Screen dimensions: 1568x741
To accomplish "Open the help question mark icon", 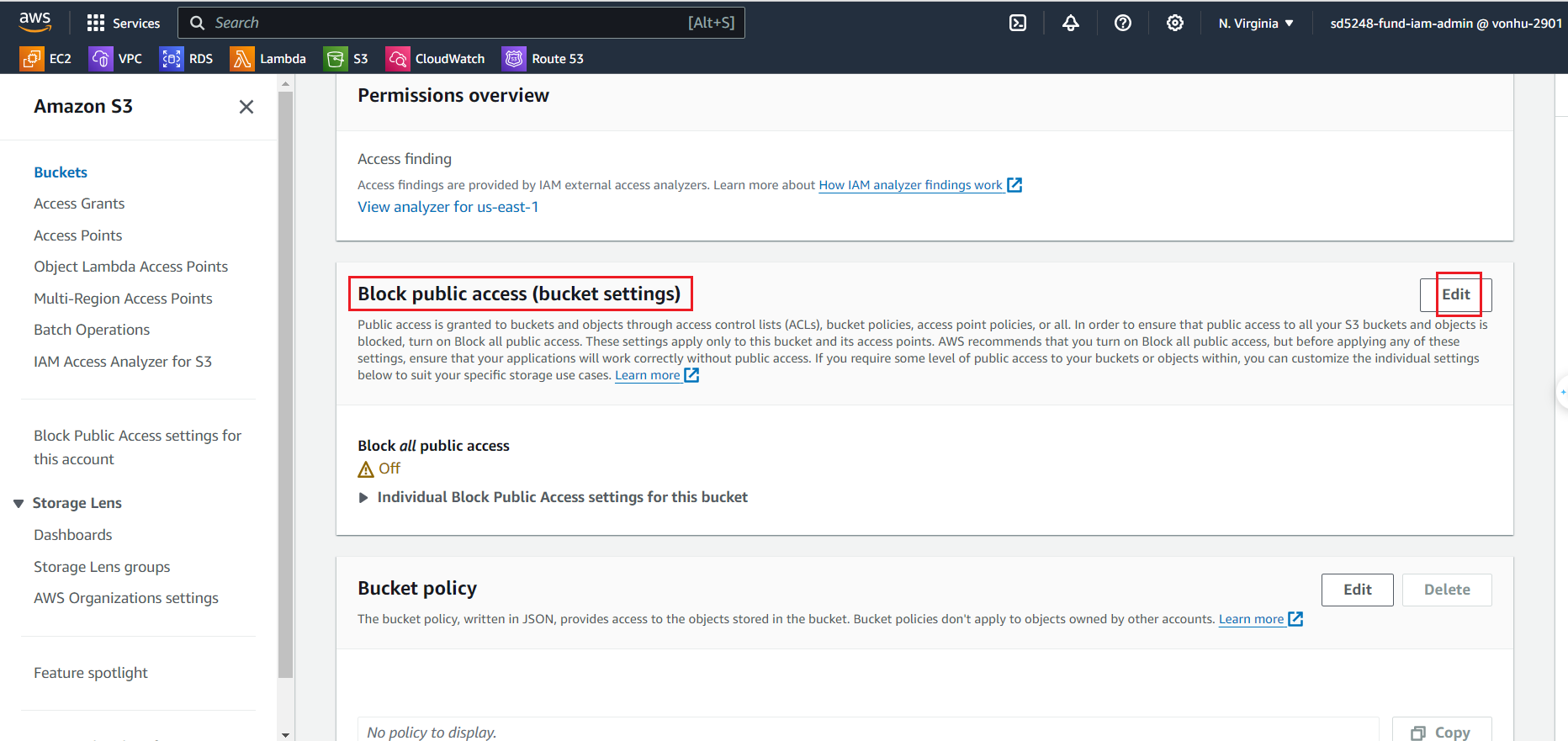I will 1122,24.
